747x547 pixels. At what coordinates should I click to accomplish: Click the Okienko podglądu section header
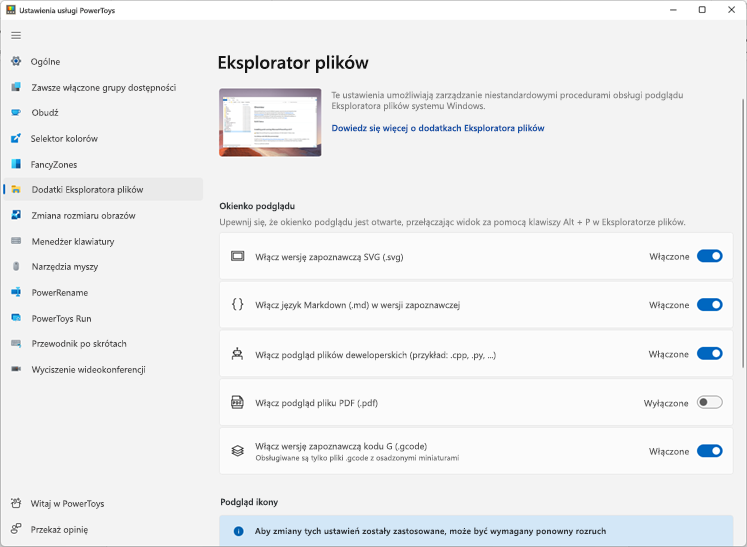pos(257,206)
